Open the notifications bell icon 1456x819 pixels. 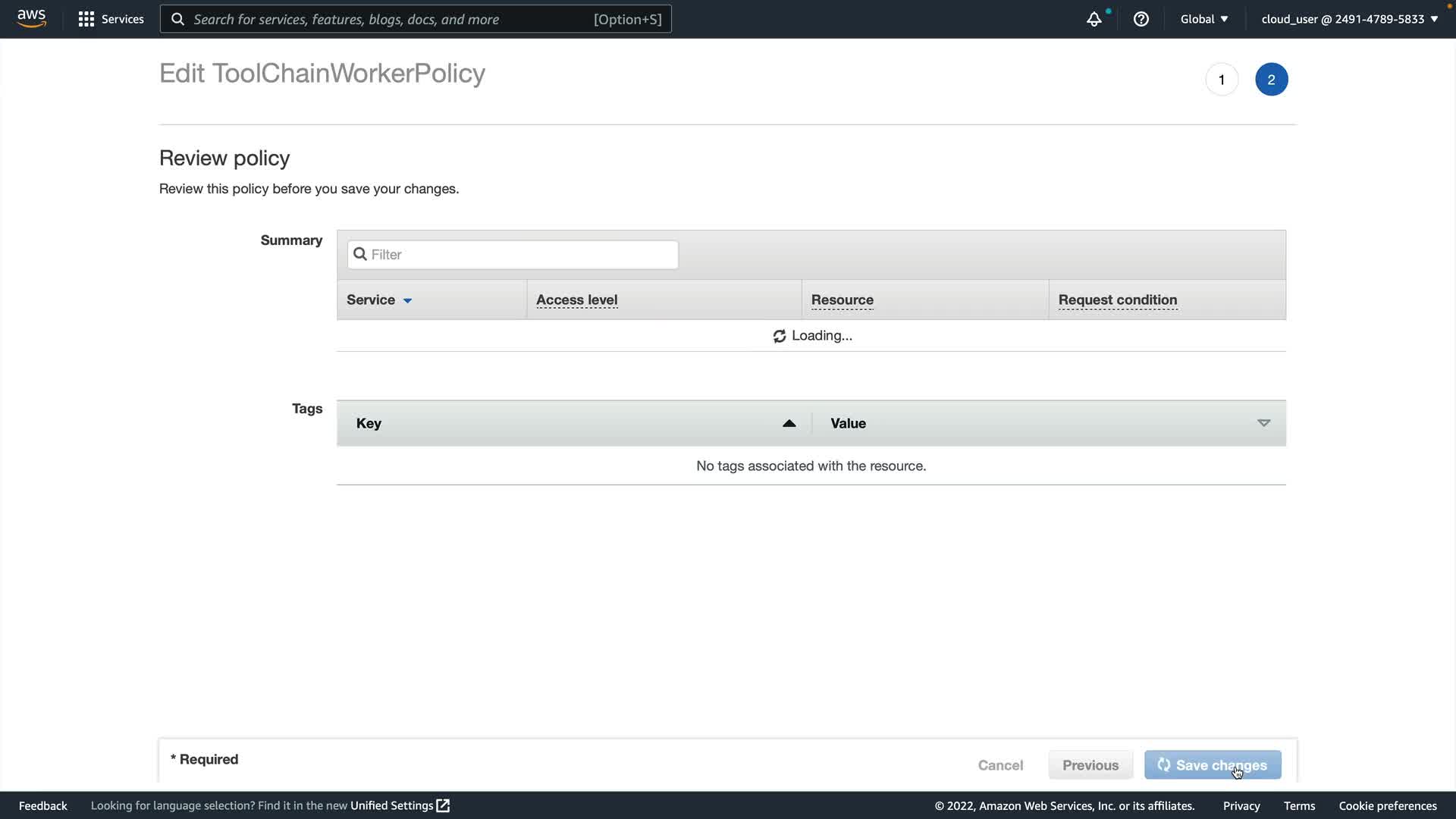click(1094, 20)
